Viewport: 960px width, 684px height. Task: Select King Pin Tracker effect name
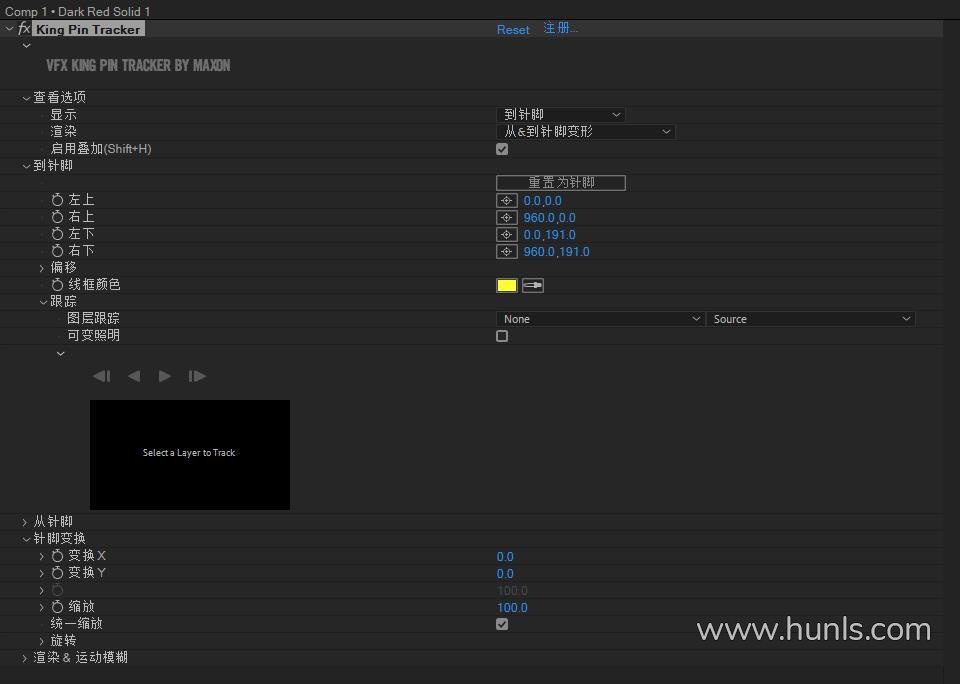(88, 29)
